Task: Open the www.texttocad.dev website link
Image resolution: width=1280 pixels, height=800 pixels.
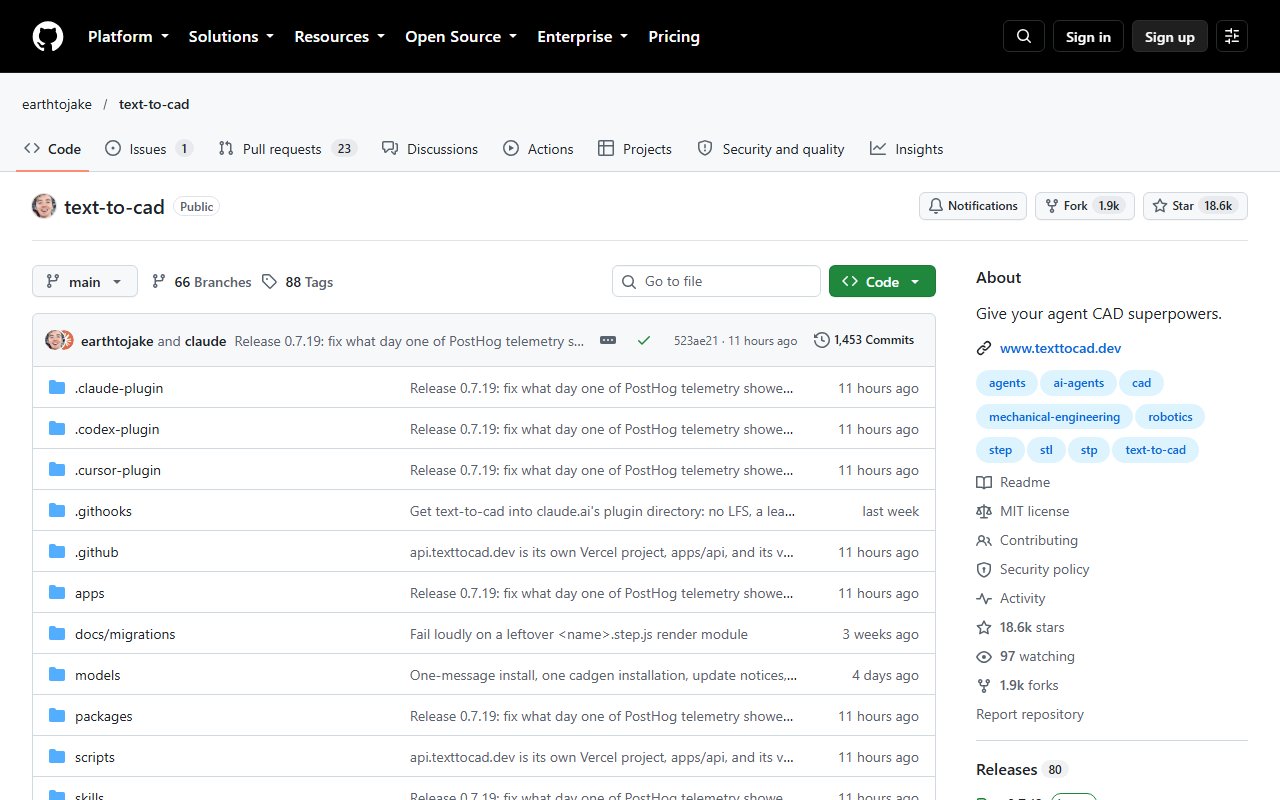Action: click(x=1060, y=348)
